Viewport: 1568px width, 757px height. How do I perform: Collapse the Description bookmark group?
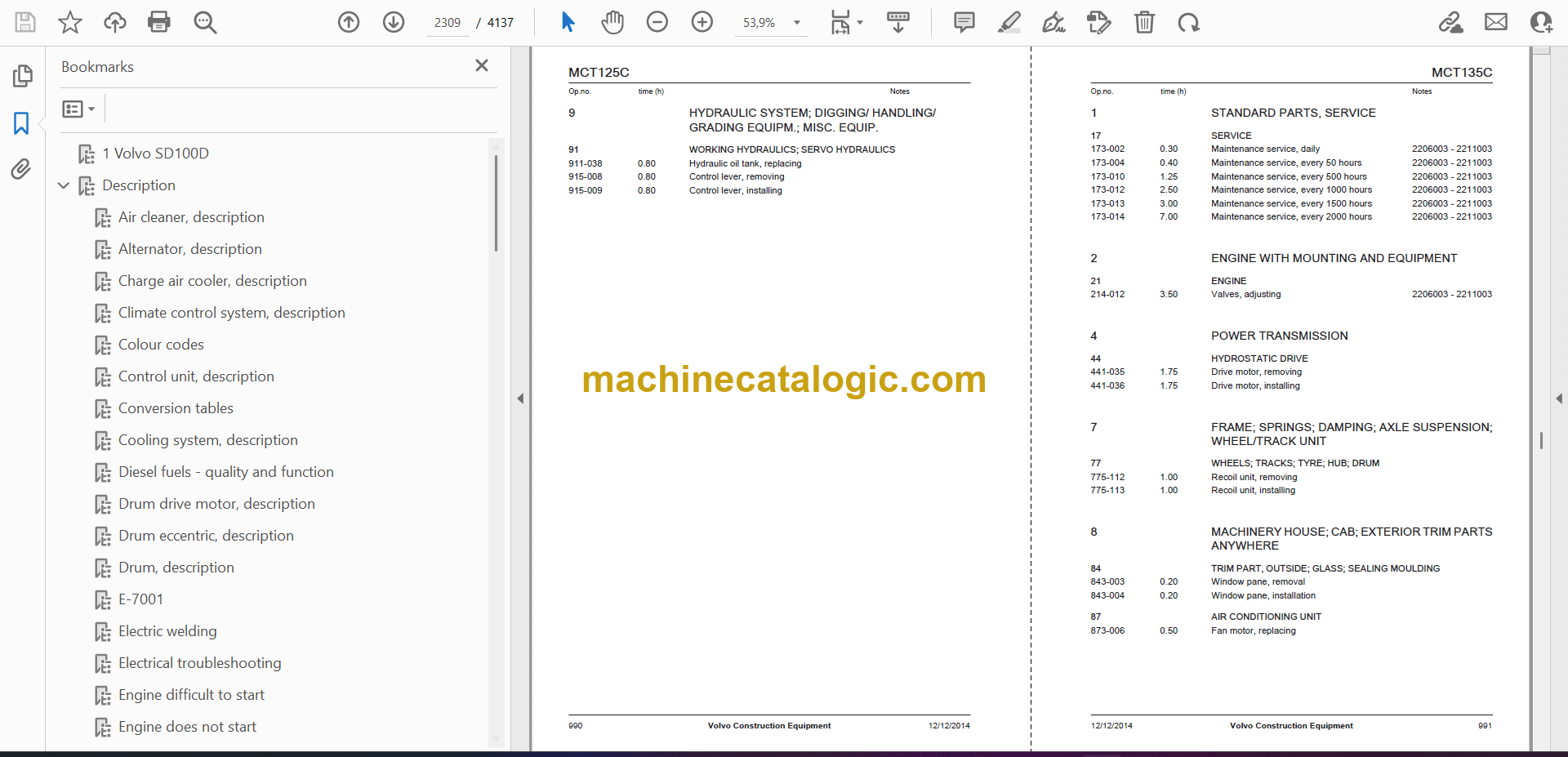click(64, 185)
